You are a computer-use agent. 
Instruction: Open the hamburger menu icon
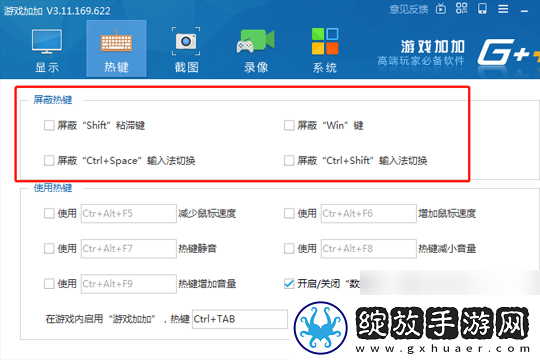click(x=503, y=9)
